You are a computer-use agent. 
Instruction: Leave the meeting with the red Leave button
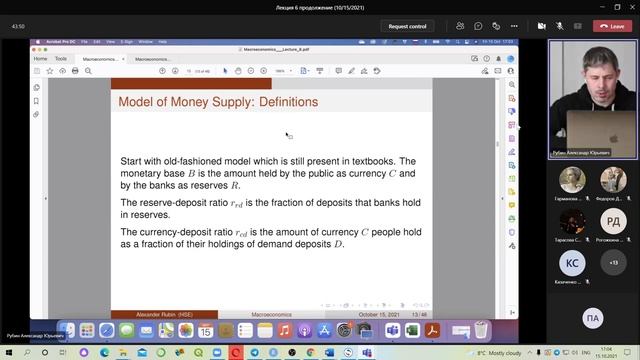pos(612,26)
